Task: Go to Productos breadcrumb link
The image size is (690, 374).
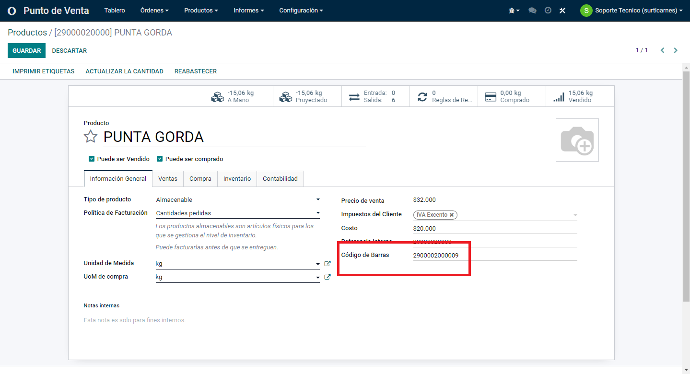Action: coord(27,33)
